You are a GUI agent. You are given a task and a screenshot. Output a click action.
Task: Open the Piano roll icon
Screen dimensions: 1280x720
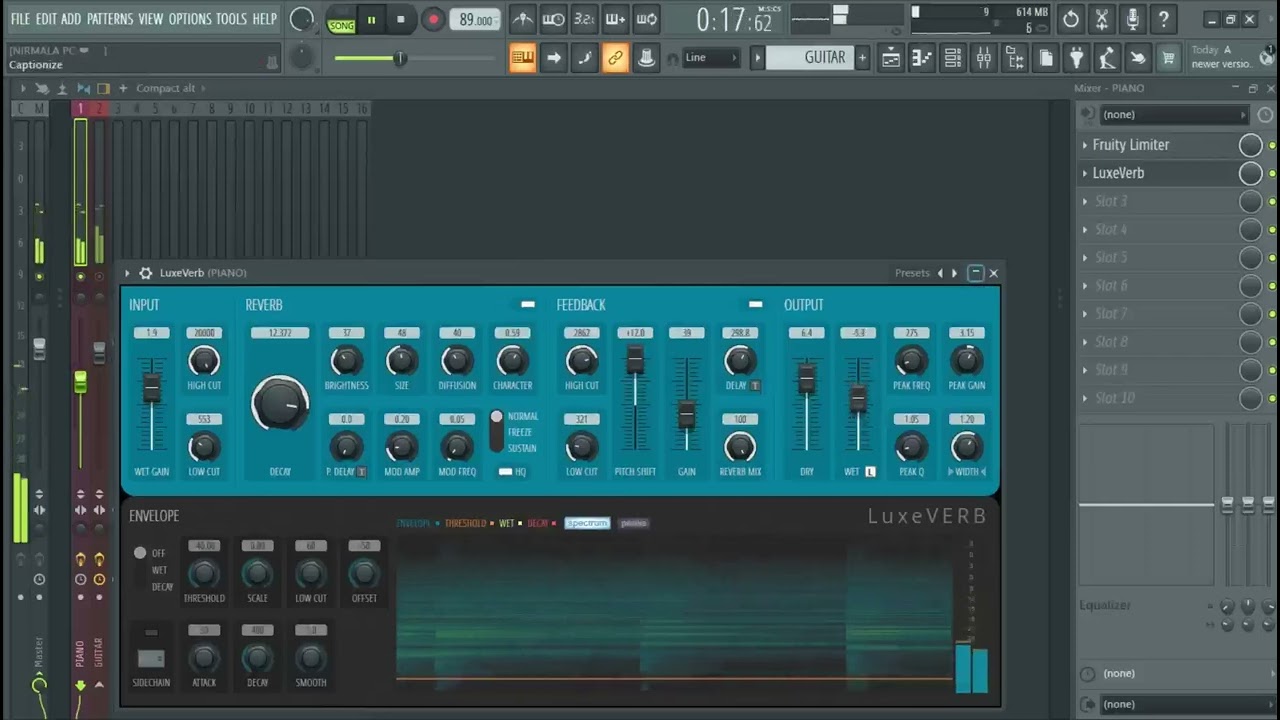point(922,58)
